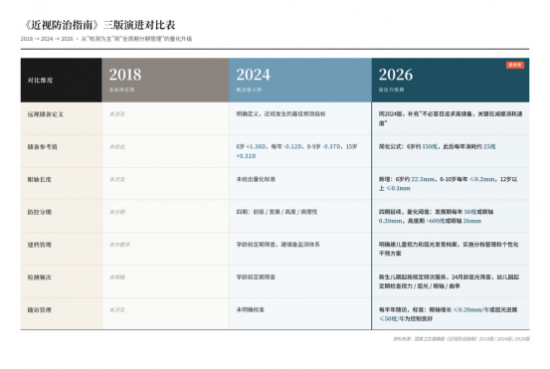550x369 pixels.
Task: Click the 储备参考值 row label
Action: click(42, 147)
